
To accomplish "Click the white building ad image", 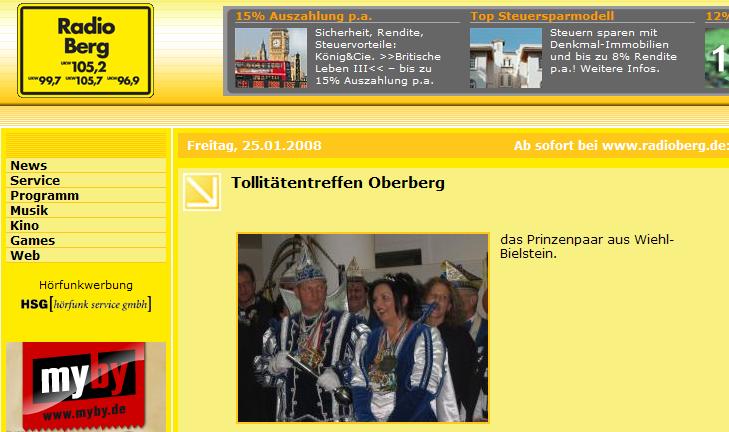I will [x=506, y=58].
